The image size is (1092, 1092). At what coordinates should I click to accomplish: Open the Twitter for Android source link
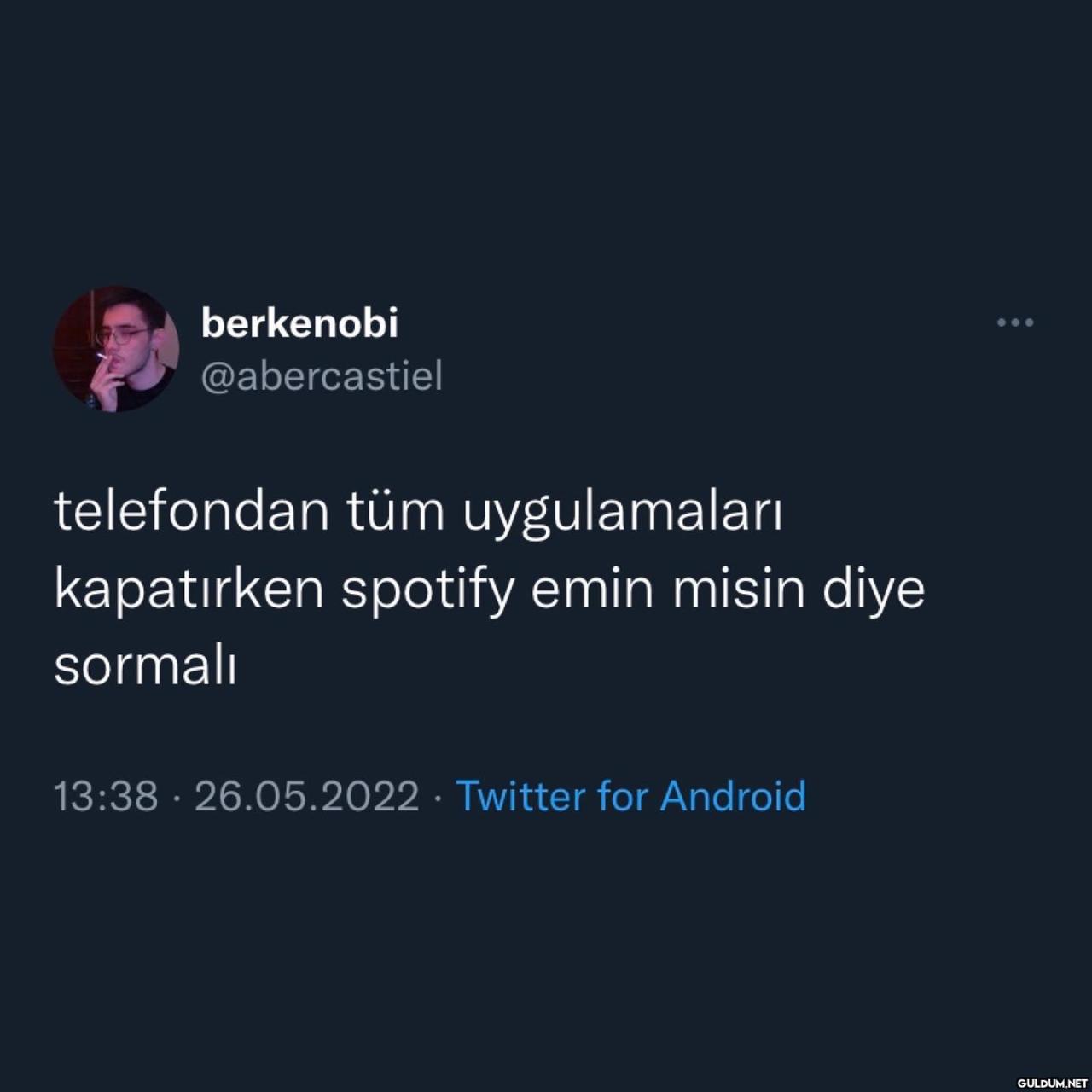631,796
